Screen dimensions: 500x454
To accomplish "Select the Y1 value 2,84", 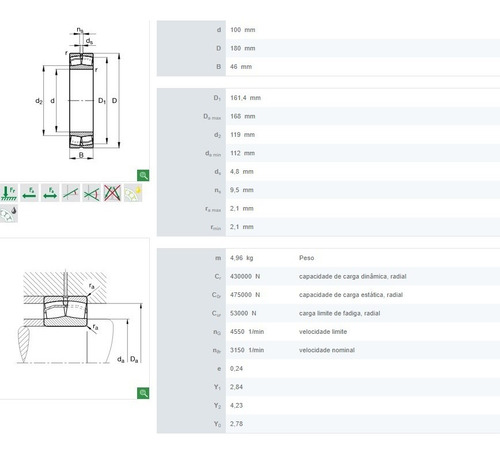I will 236,387.
